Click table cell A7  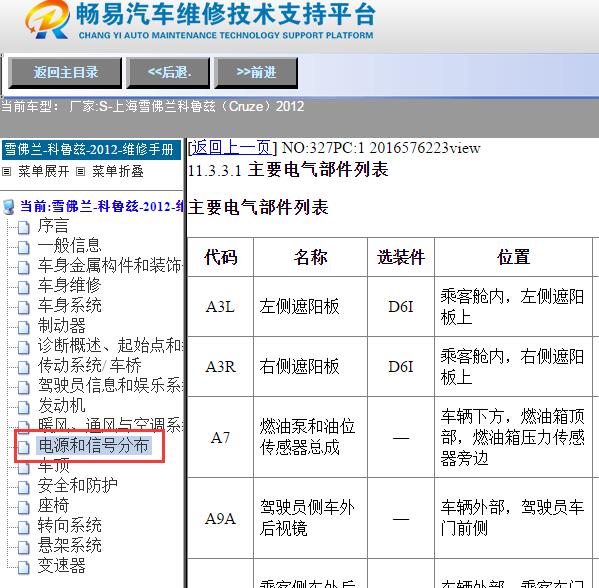(220, 437)
